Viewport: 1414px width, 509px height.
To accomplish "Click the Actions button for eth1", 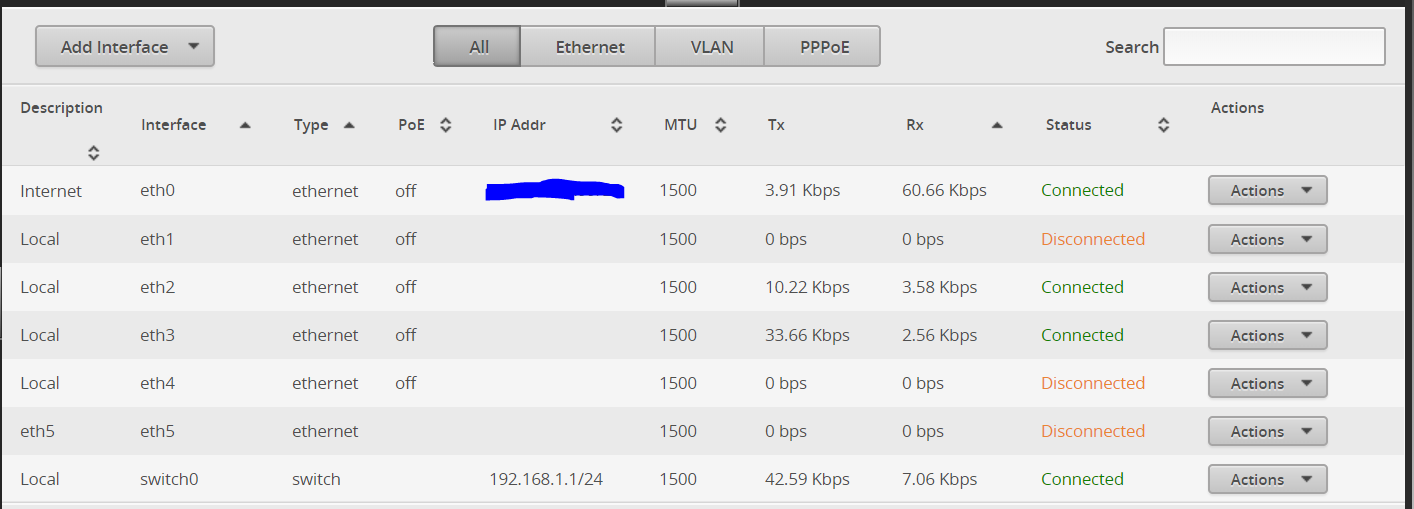I will [1267, 239].
